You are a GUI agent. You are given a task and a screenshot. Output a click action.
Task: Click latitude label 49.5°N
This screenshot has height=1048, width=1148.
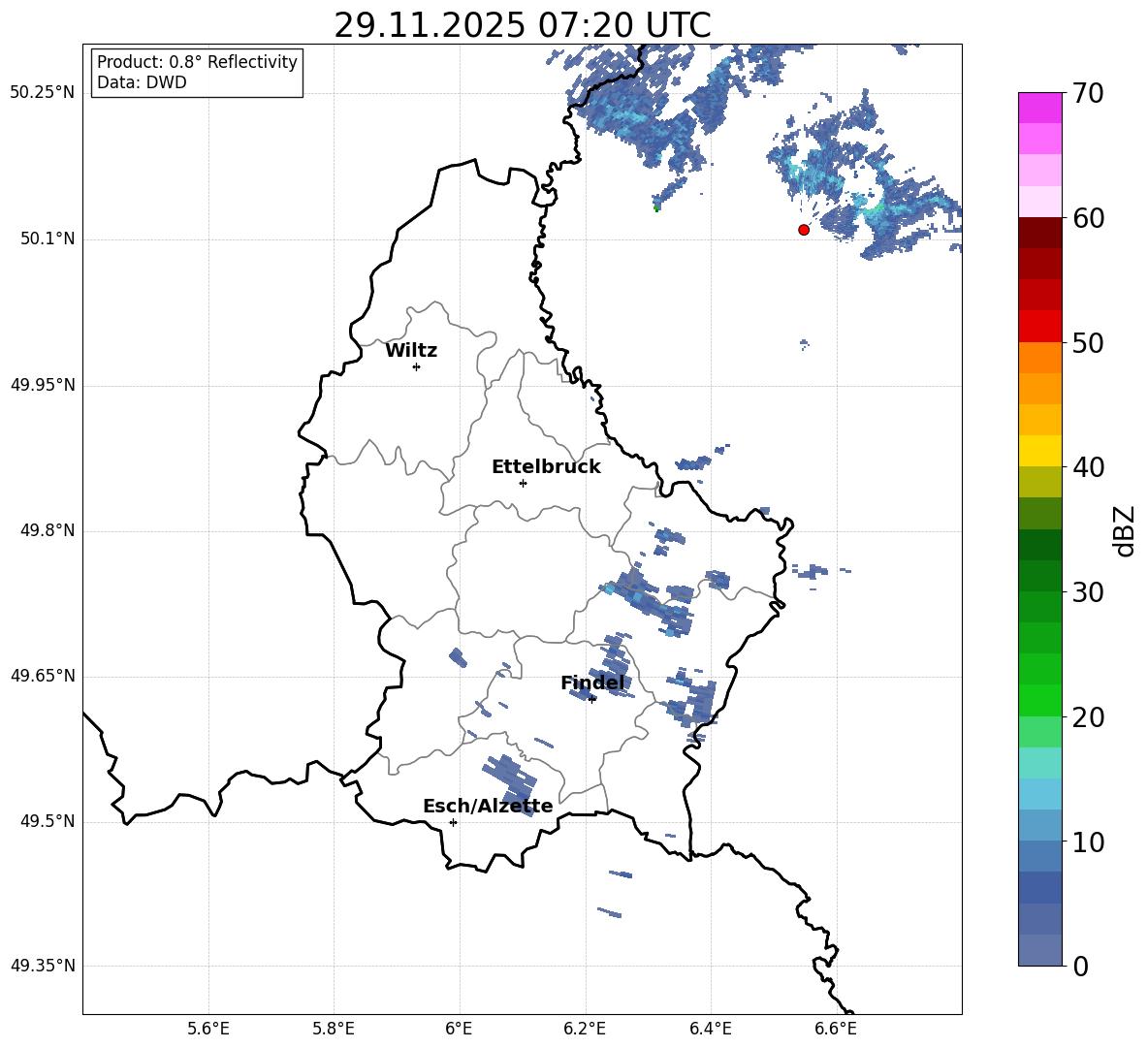click(x=48, y=821)
